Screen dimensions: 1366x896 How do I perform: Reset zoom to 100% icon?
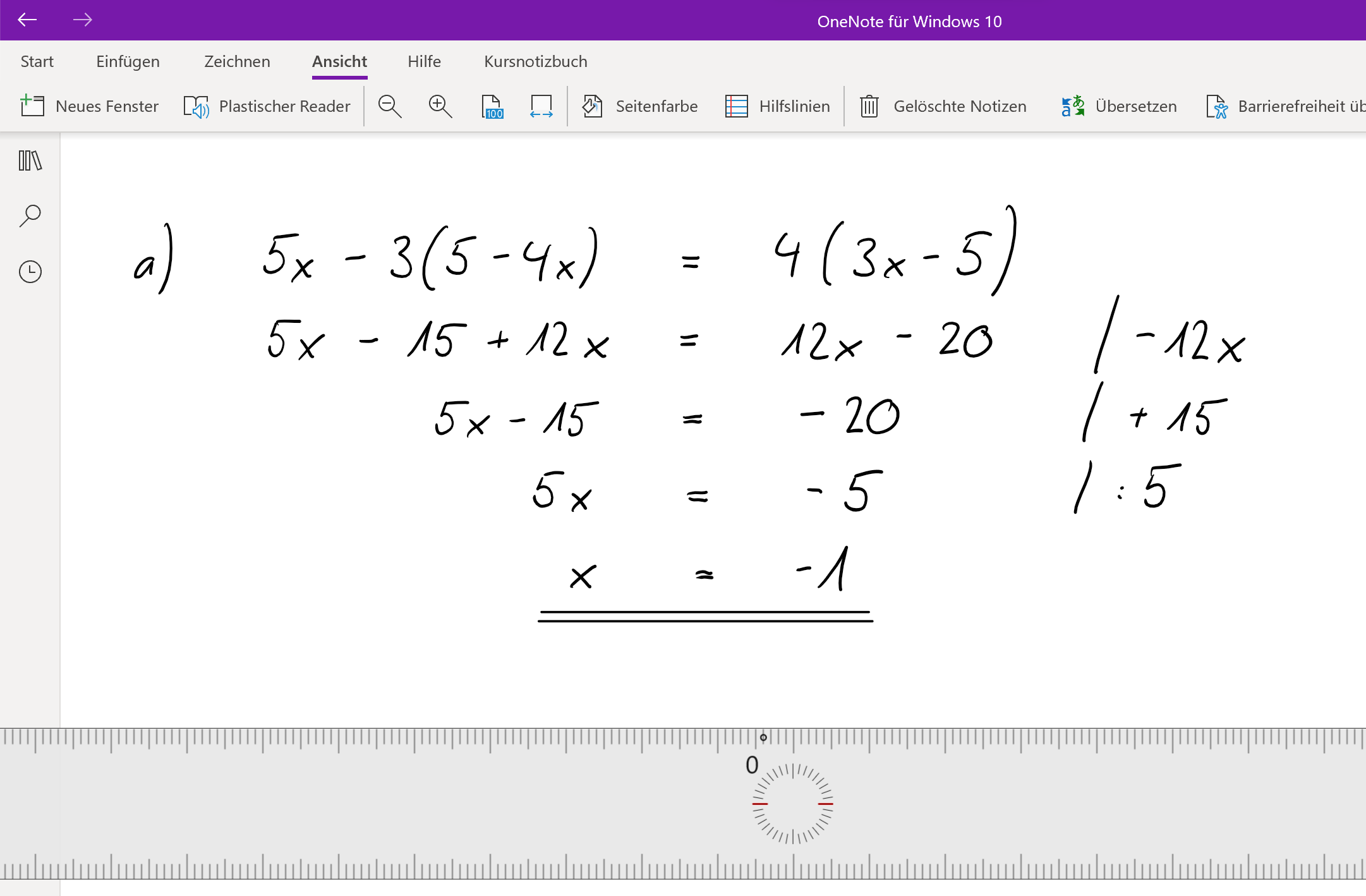[x=492, y=106]
